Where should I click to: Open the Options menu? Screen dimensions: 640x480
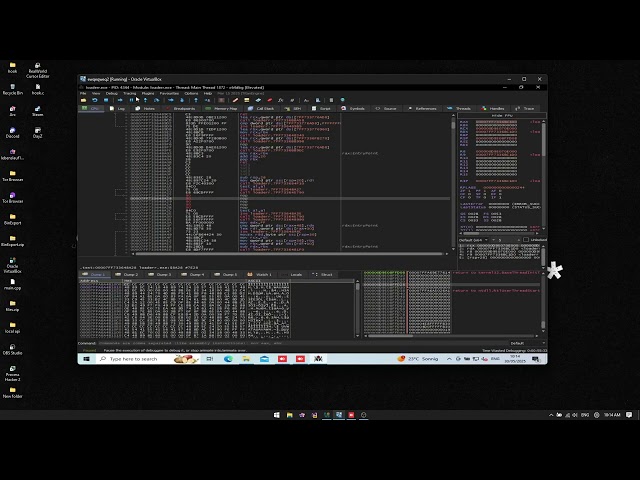[x=191, y=93]
